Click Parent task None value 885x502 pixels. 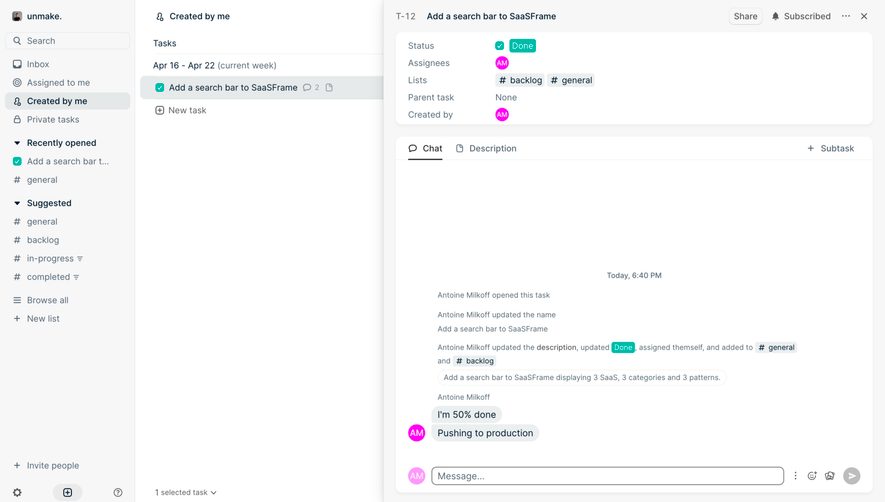506,98
